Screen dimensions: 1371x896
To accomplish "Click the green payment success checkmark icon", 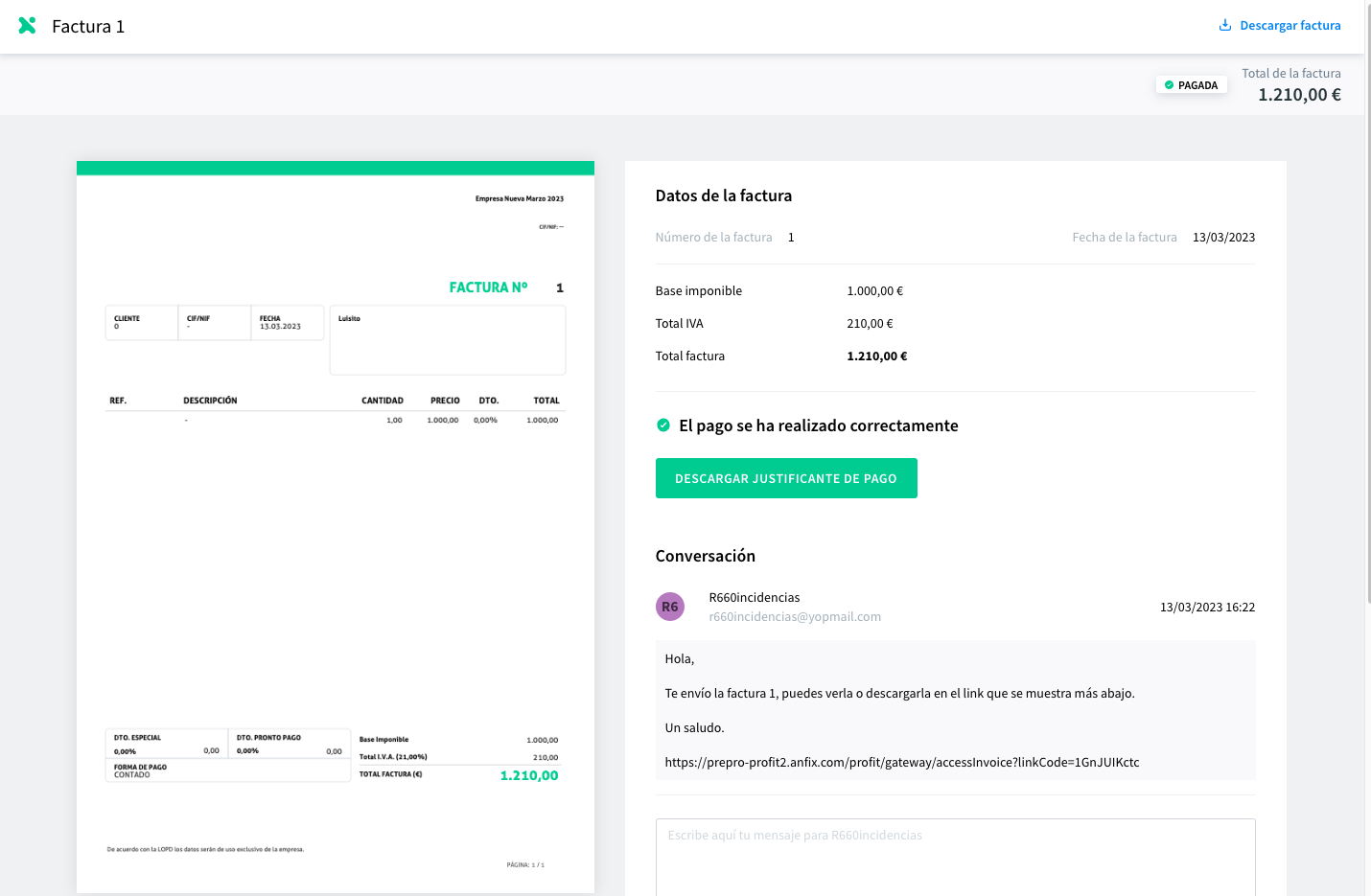I will click(x=663, y=425).
